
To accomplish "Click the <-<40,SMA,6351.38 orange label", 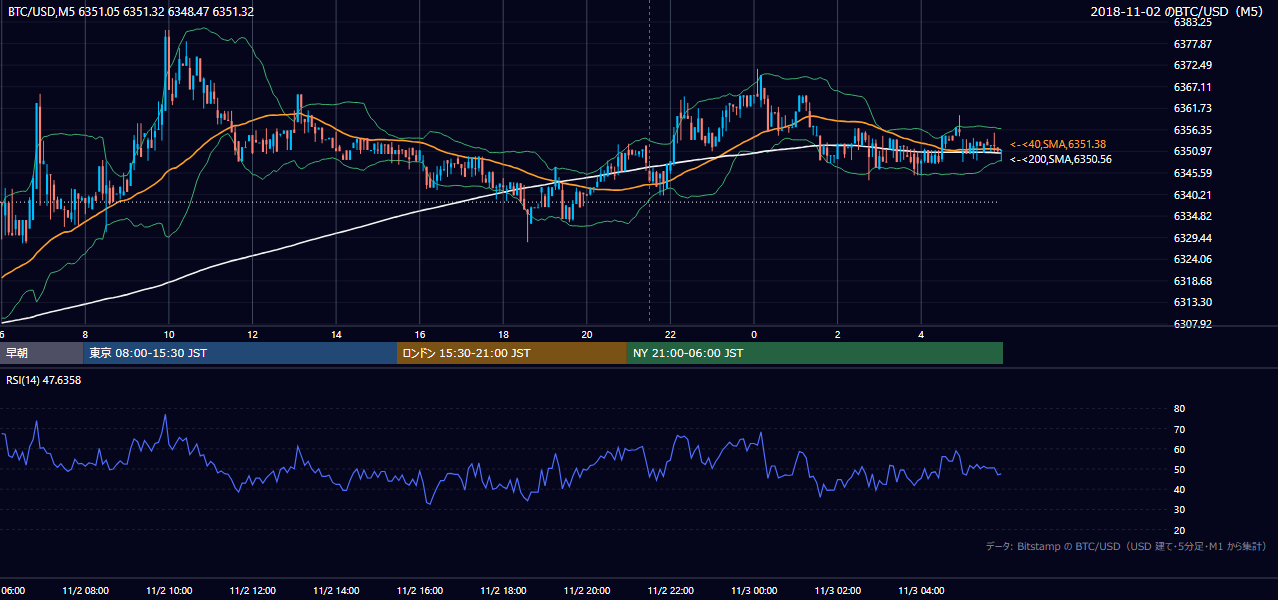I will pos(1058,144).
